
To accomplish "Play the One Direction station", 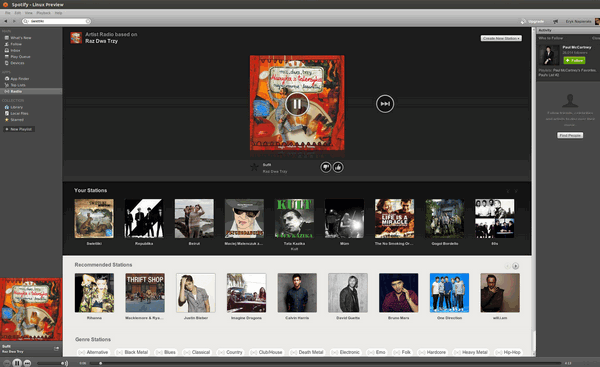I will coord(449,293).
